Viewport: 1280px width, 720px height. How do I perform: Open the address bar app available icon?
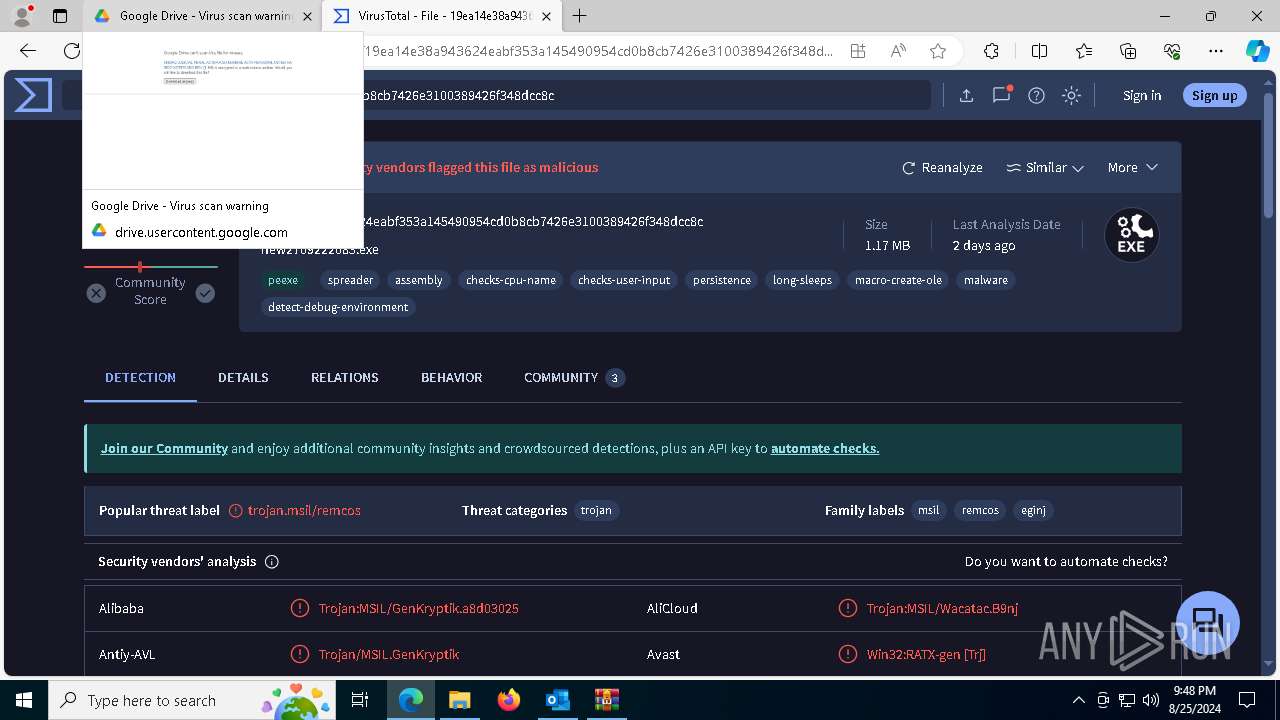(x=858, y=51)
